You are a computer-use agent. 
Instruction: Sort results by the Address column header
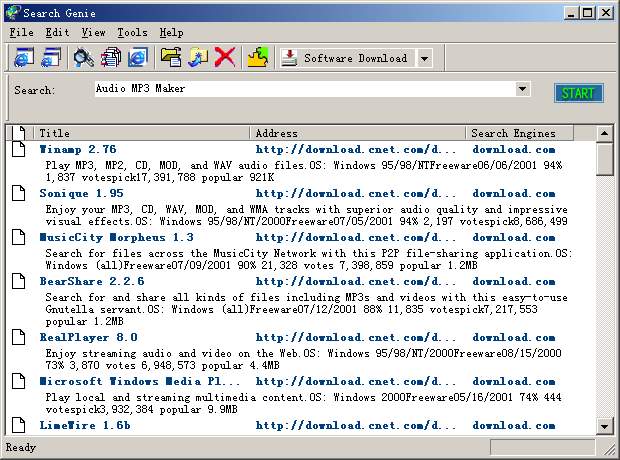click(358, 133)
